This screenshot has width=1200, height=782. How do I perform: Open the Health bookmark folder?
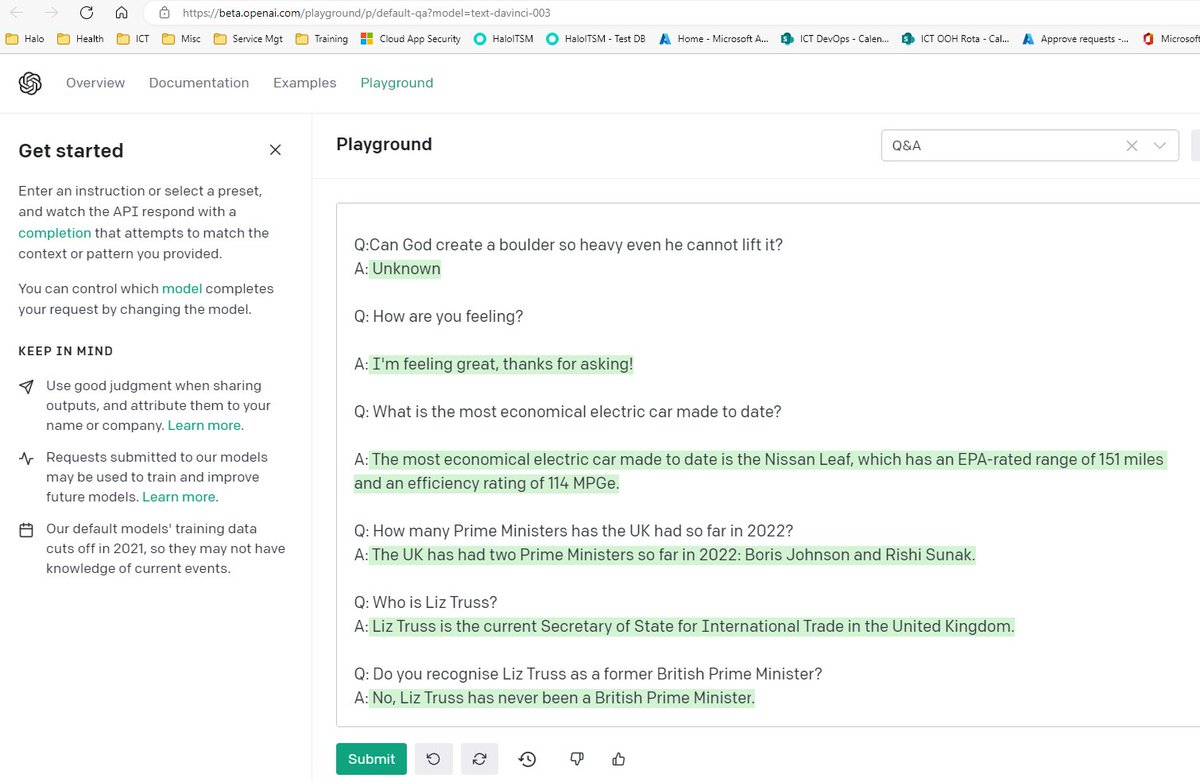(81, 39)
